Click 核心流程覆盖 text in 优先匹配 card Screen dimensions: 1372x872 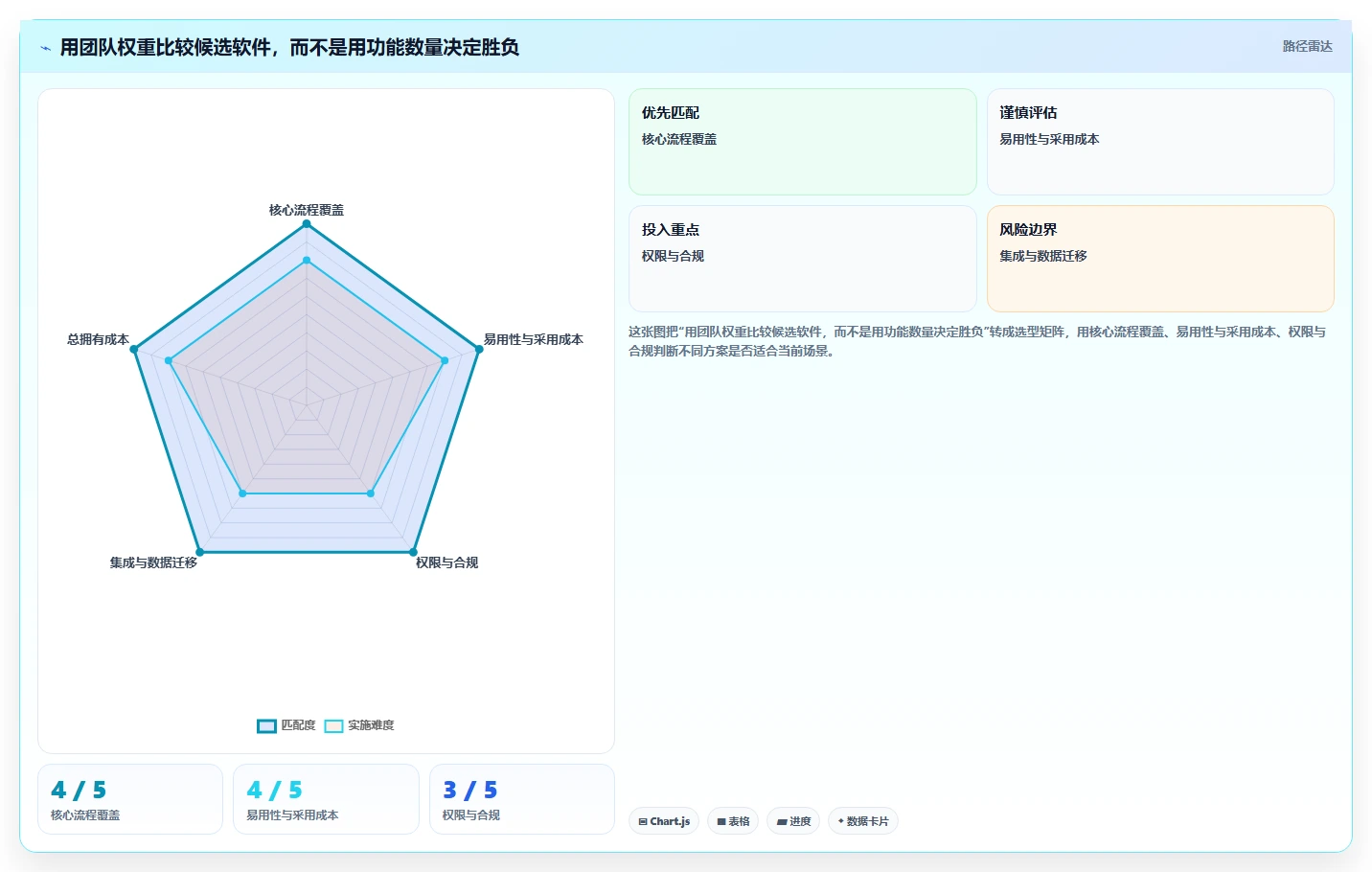click(x=679, y=139)
